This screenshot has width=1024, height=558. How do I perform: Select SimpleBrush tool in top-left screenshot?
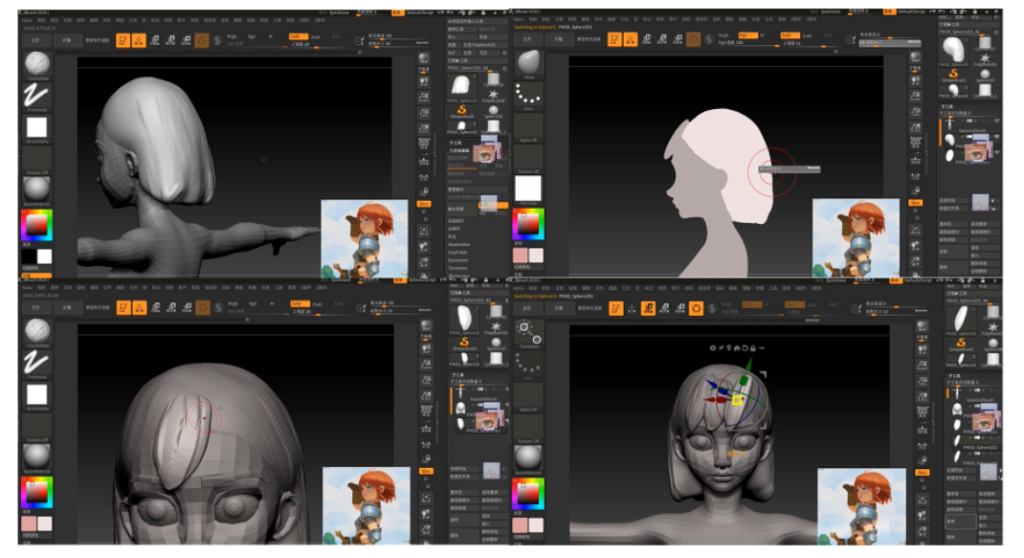pos(462,111)
